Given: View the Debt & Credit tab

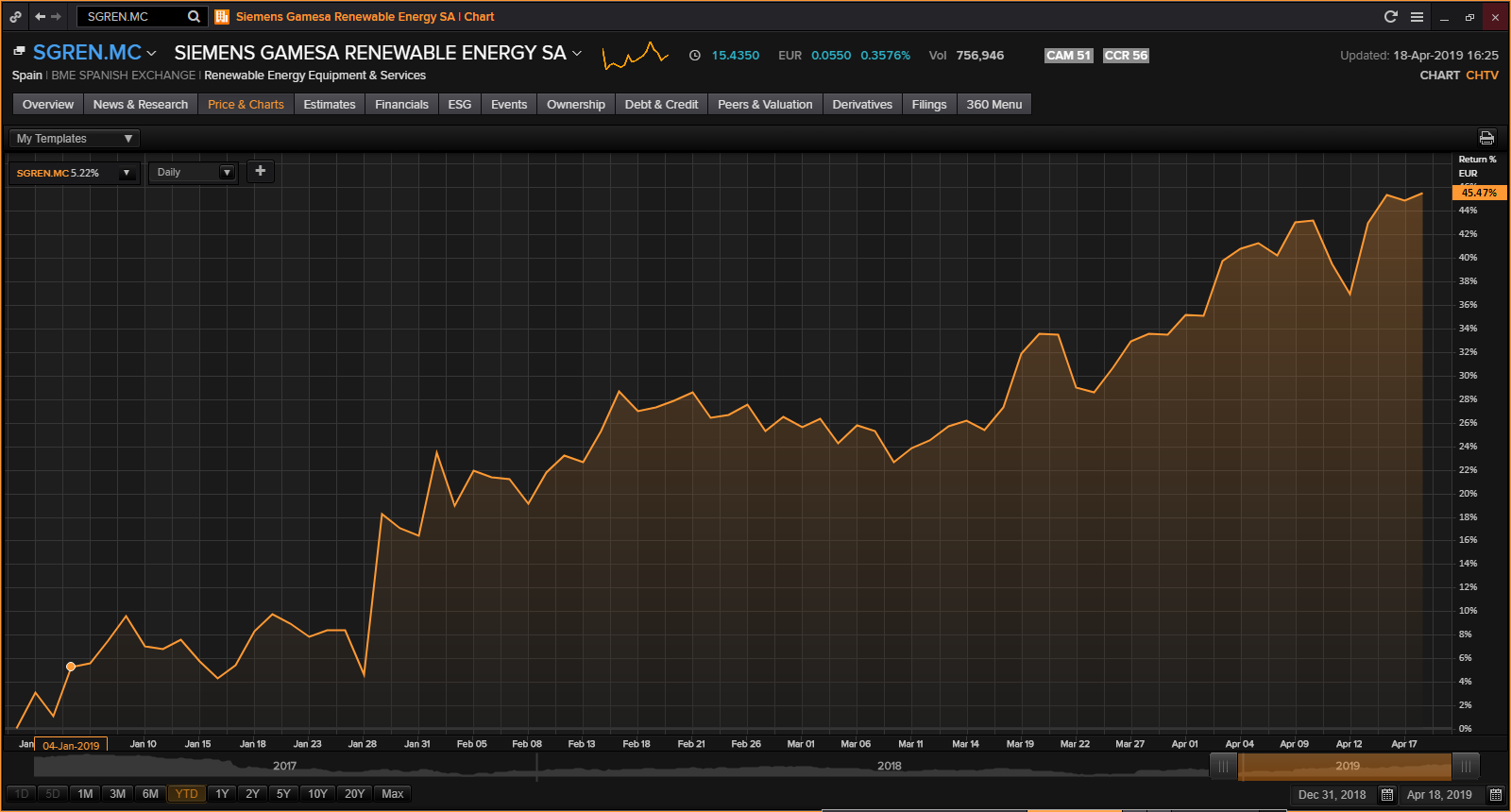Looking at the screenshot, I should (661, 105).
